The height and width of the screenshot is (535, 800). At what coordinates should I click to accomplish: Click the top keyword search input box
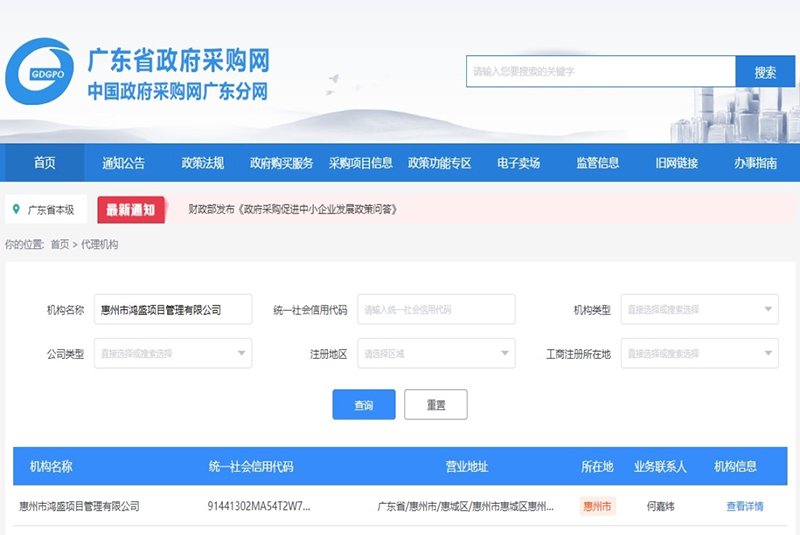600,72
